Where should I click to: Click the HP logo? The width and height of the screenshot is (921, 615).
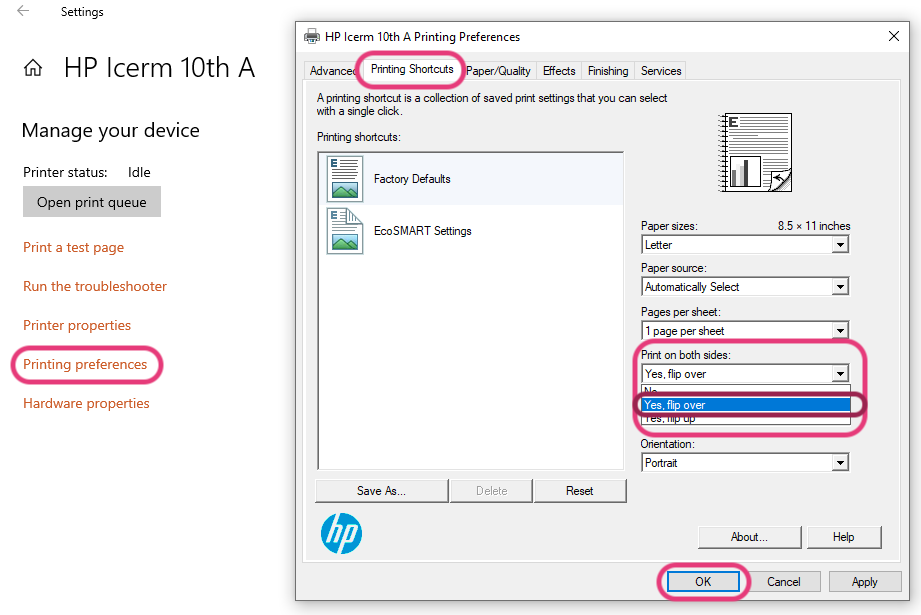point(341,533)
